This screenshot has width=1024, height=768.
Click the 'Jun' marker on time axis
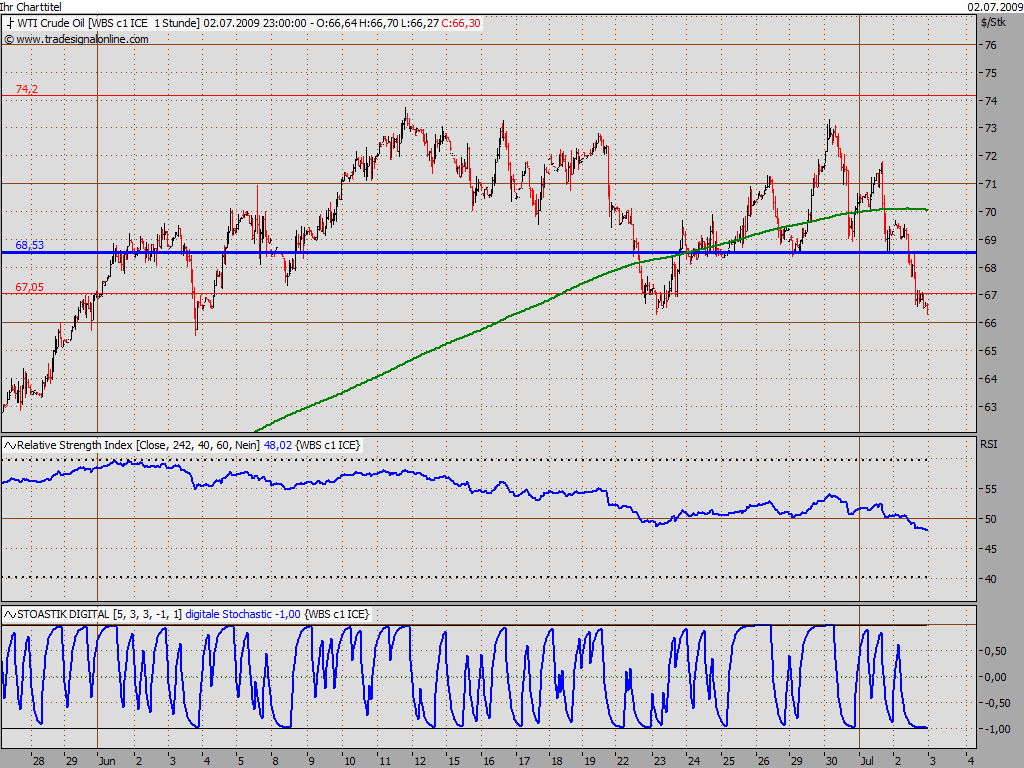tap(107, 761)
